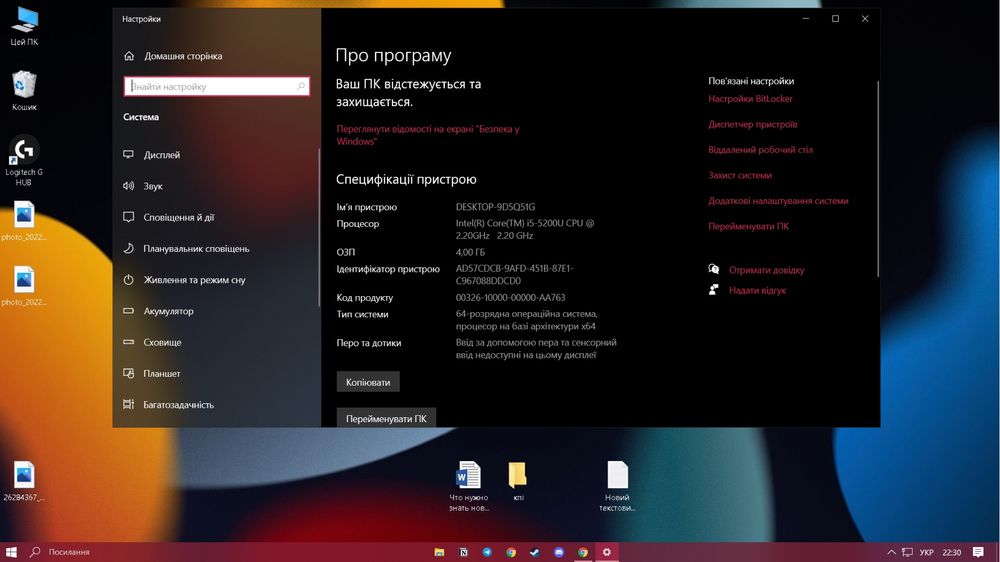Screen dimensions: 1000x562
Task: Select the Новий текстови... file on desktop
Action: (617, 486)
